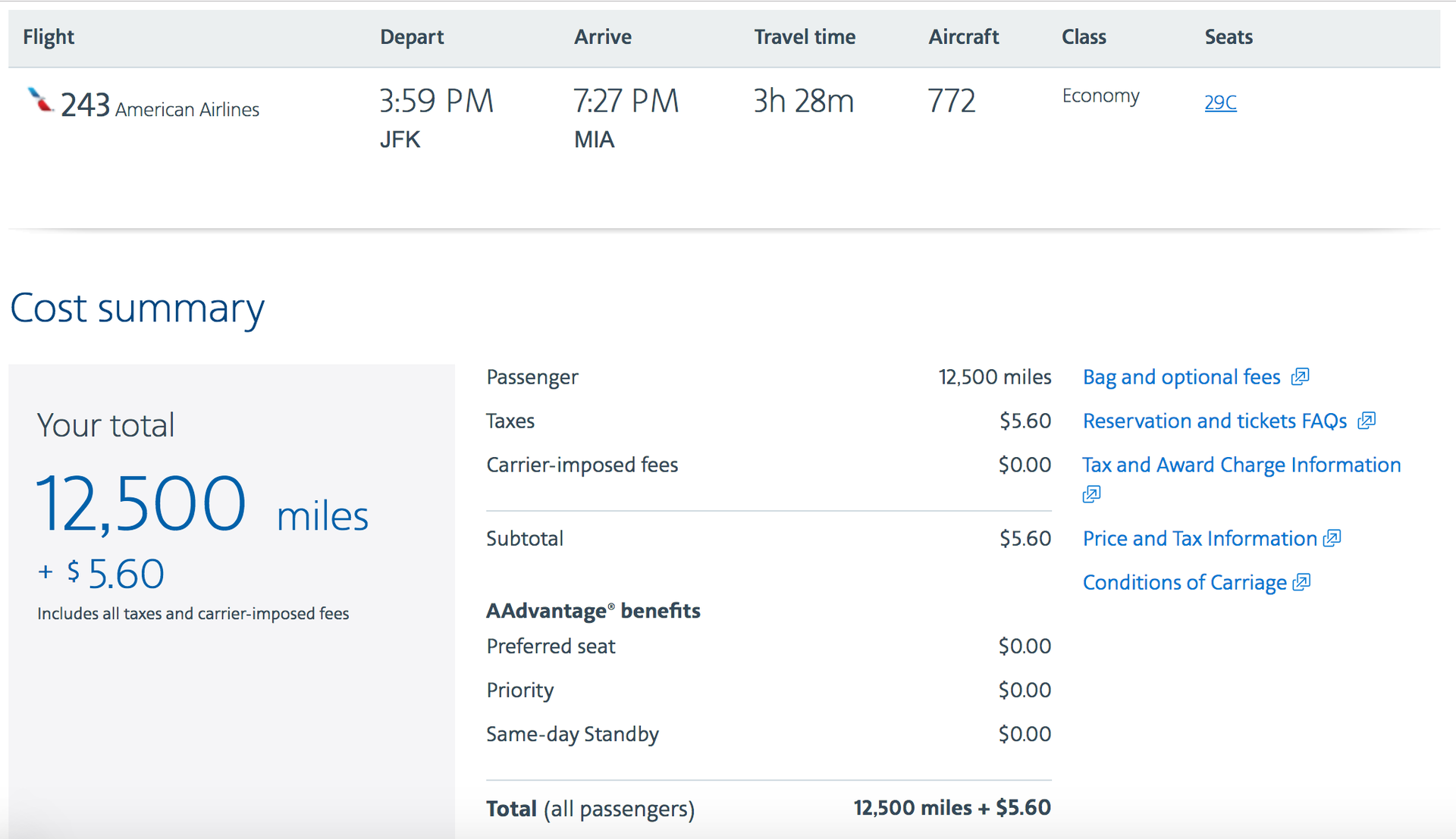Click external link icon beside Price and Tax Information

[1332, 538]
